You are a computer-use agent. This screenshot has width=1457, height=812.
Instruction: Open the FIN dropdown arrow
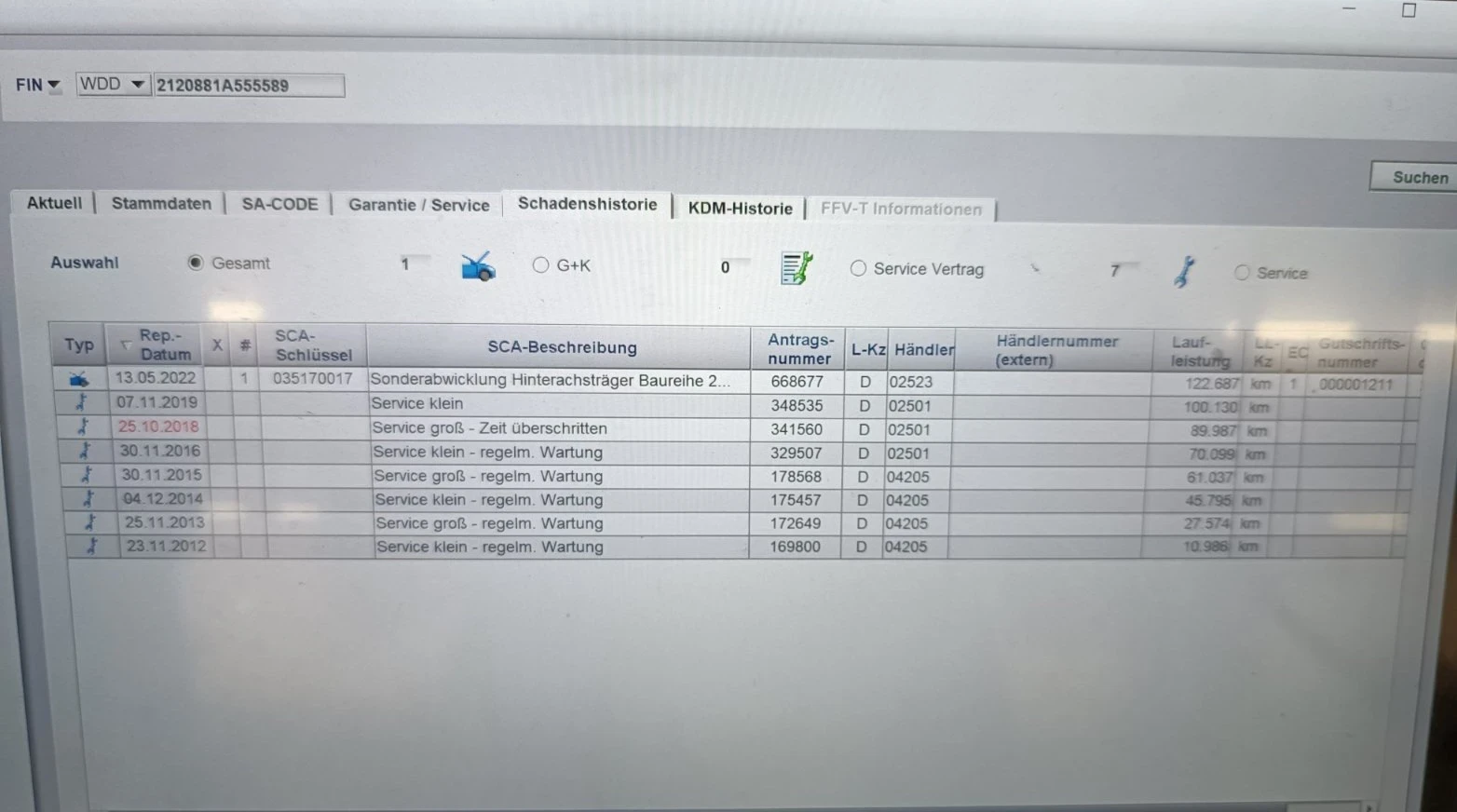(x=54, y=86)
